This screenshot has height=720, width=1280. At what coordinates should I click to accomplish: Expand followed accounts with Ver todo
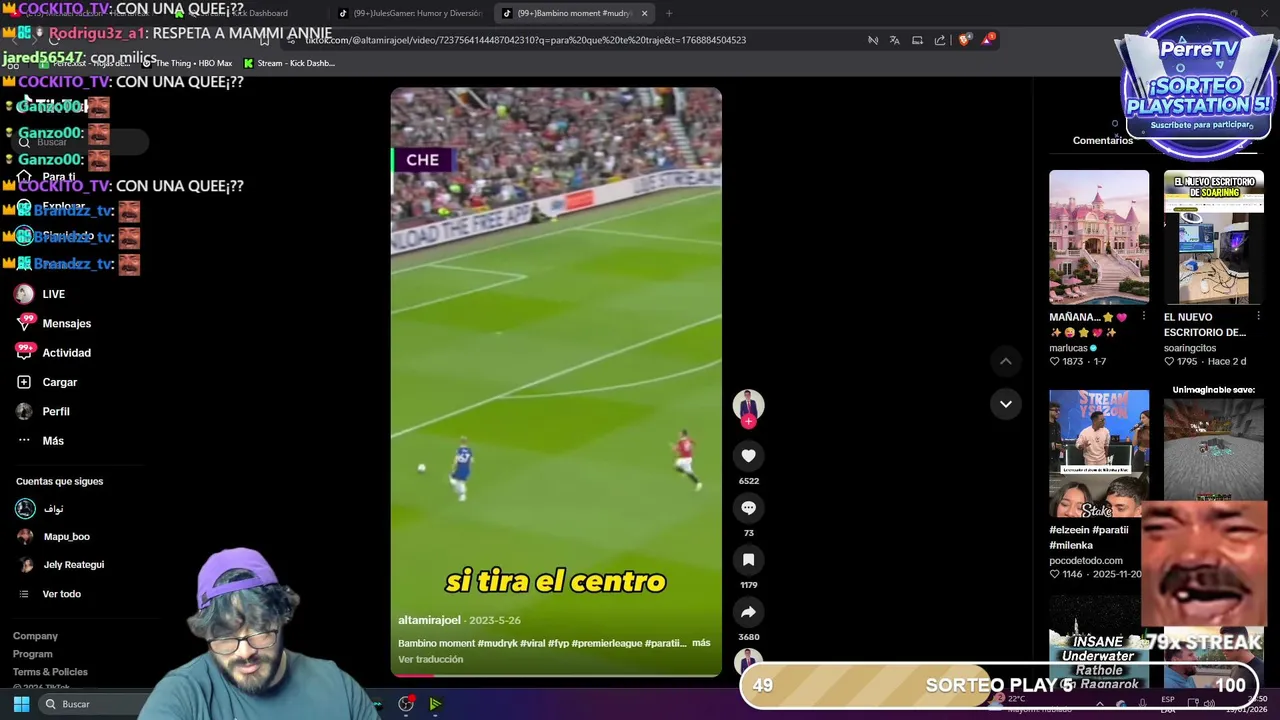pos(61,594)
